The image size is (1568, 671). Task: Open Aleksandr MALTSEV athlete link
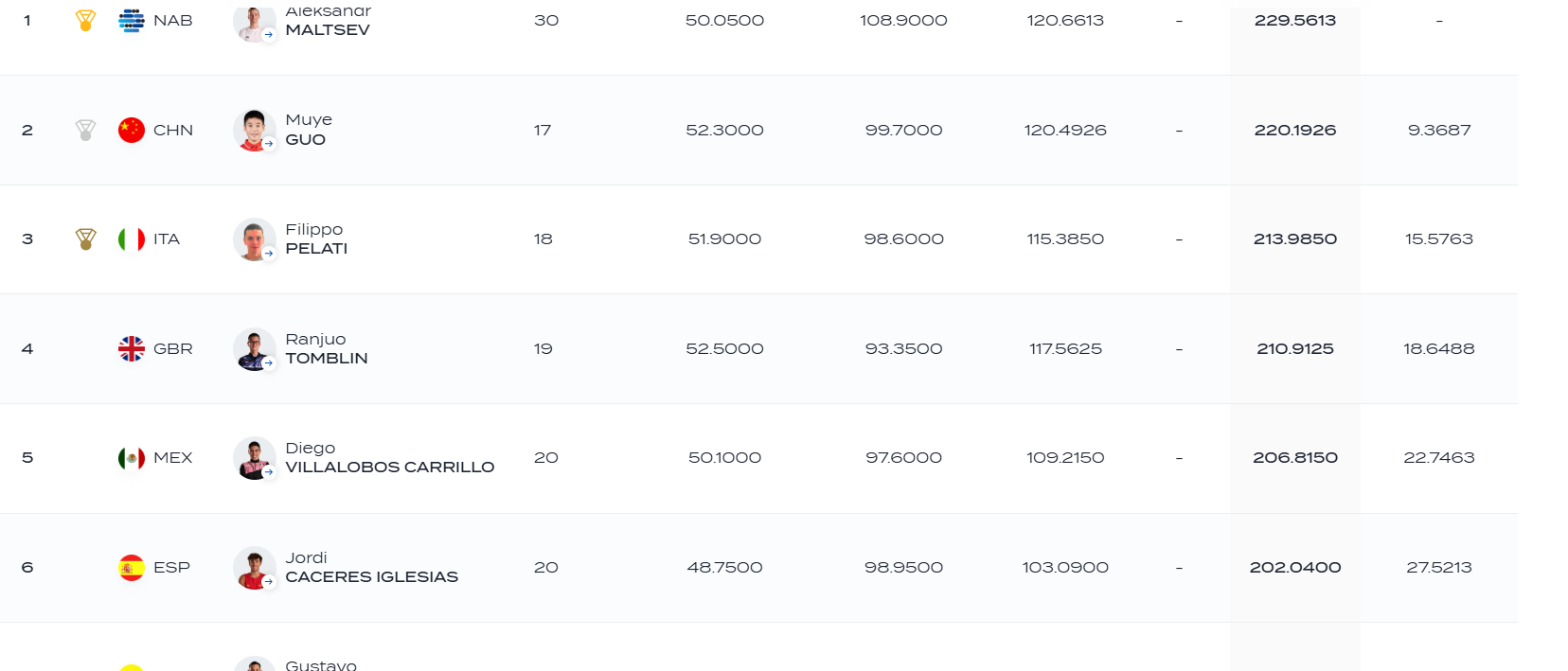[x=329, y=20]
